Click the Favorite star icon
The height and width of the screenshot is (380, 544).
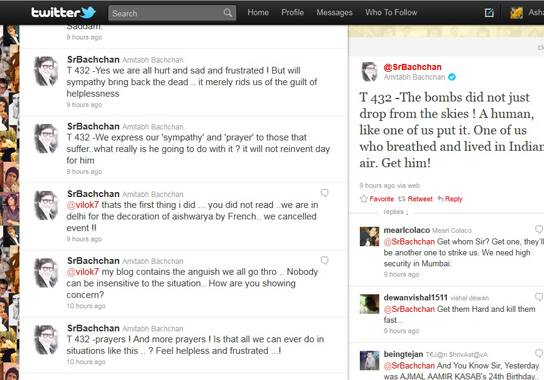pyautogui.click(x=363, y=199)
